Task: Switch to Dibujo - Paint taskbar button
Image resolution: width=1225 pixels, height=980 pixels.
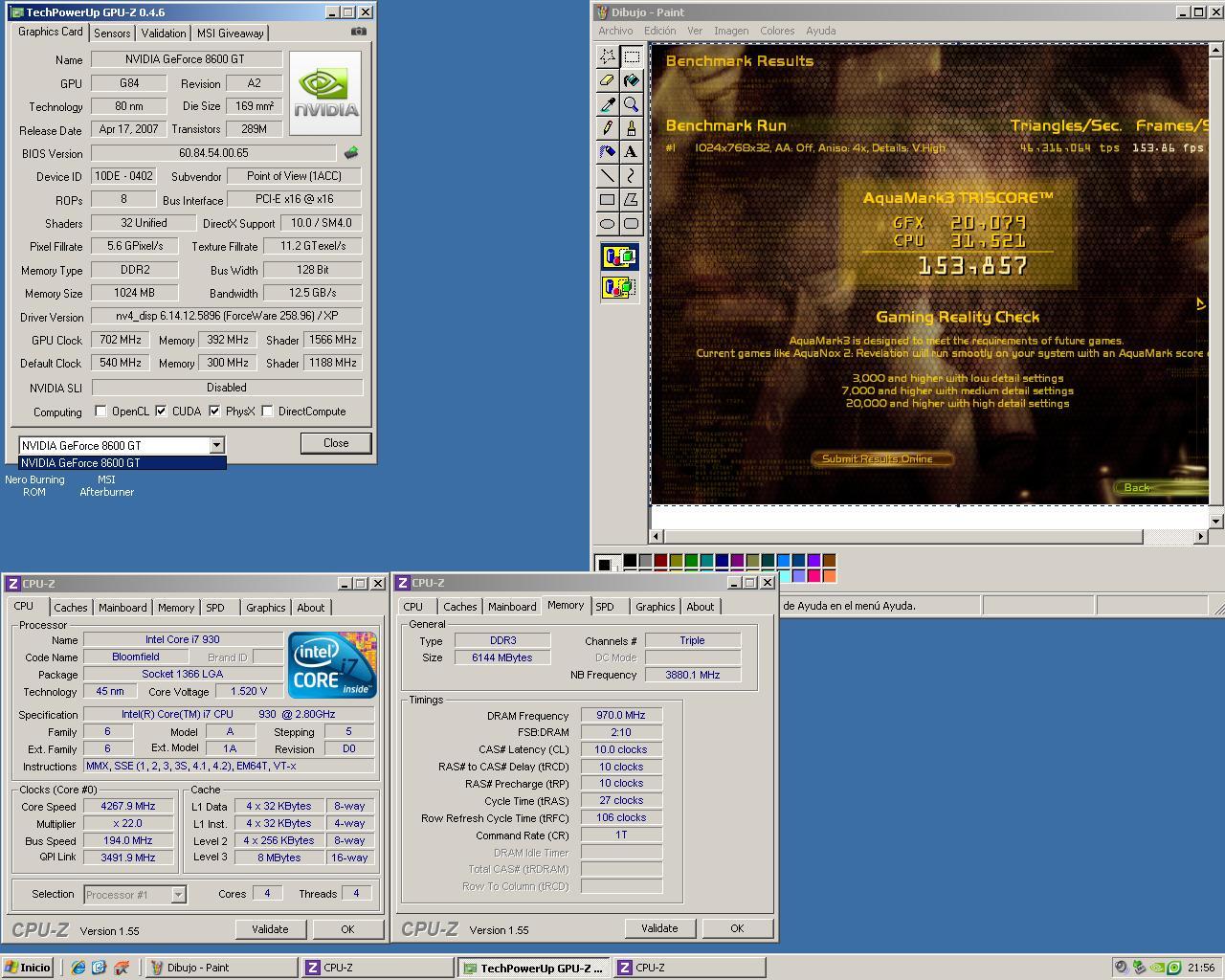Action: [x=222, y=968]
